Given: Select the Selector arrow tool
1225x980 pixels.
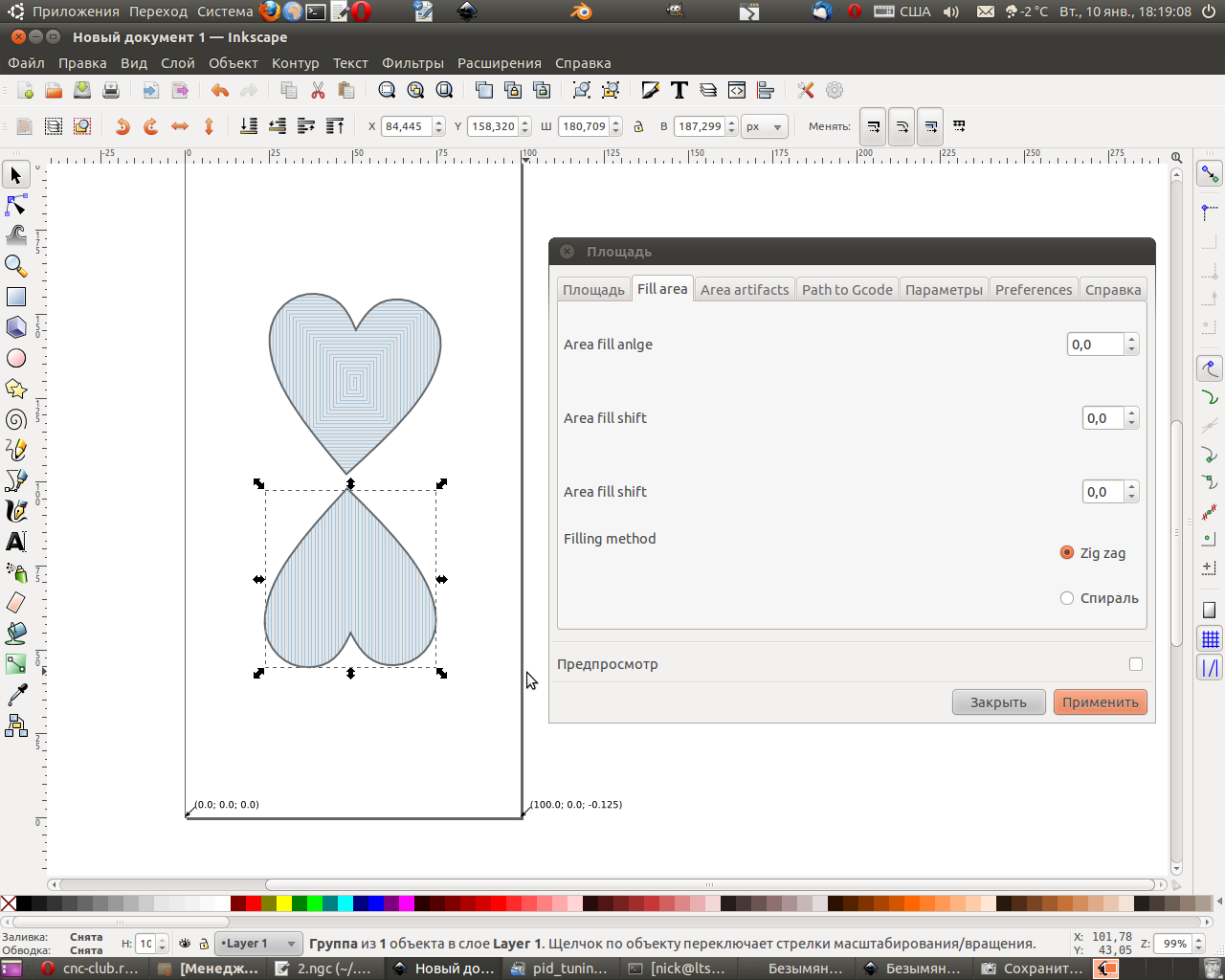Looking at the screenshot, I should 16,175.
